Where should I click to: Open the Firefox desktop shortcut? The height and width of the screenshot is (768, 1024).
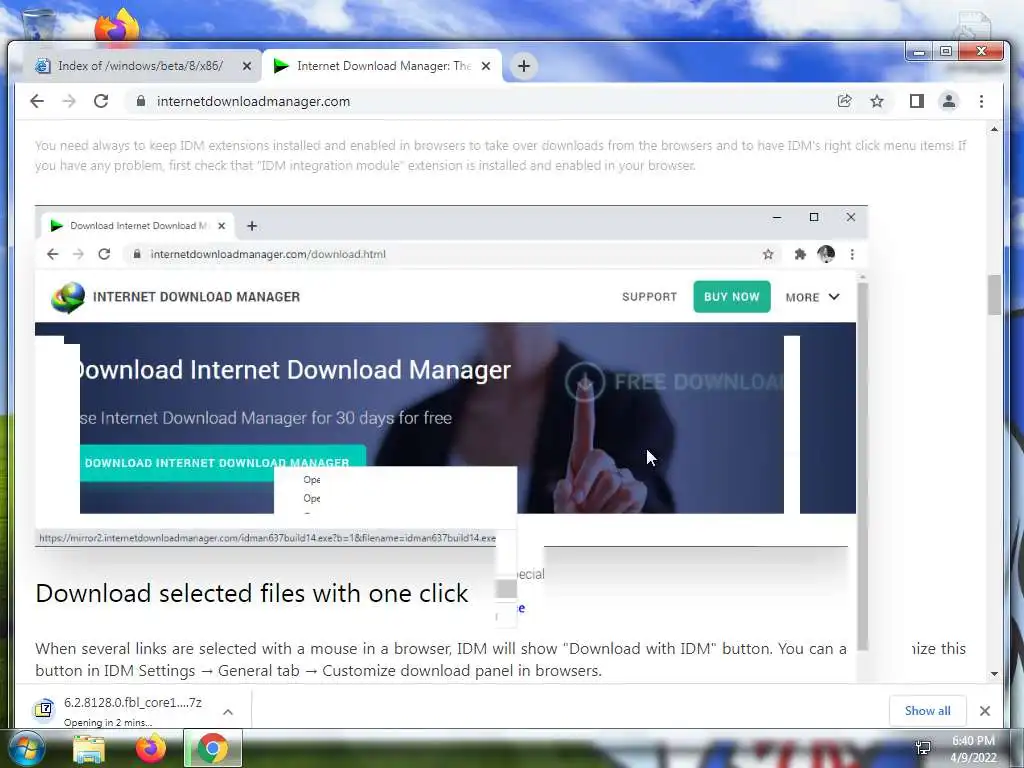117,26
